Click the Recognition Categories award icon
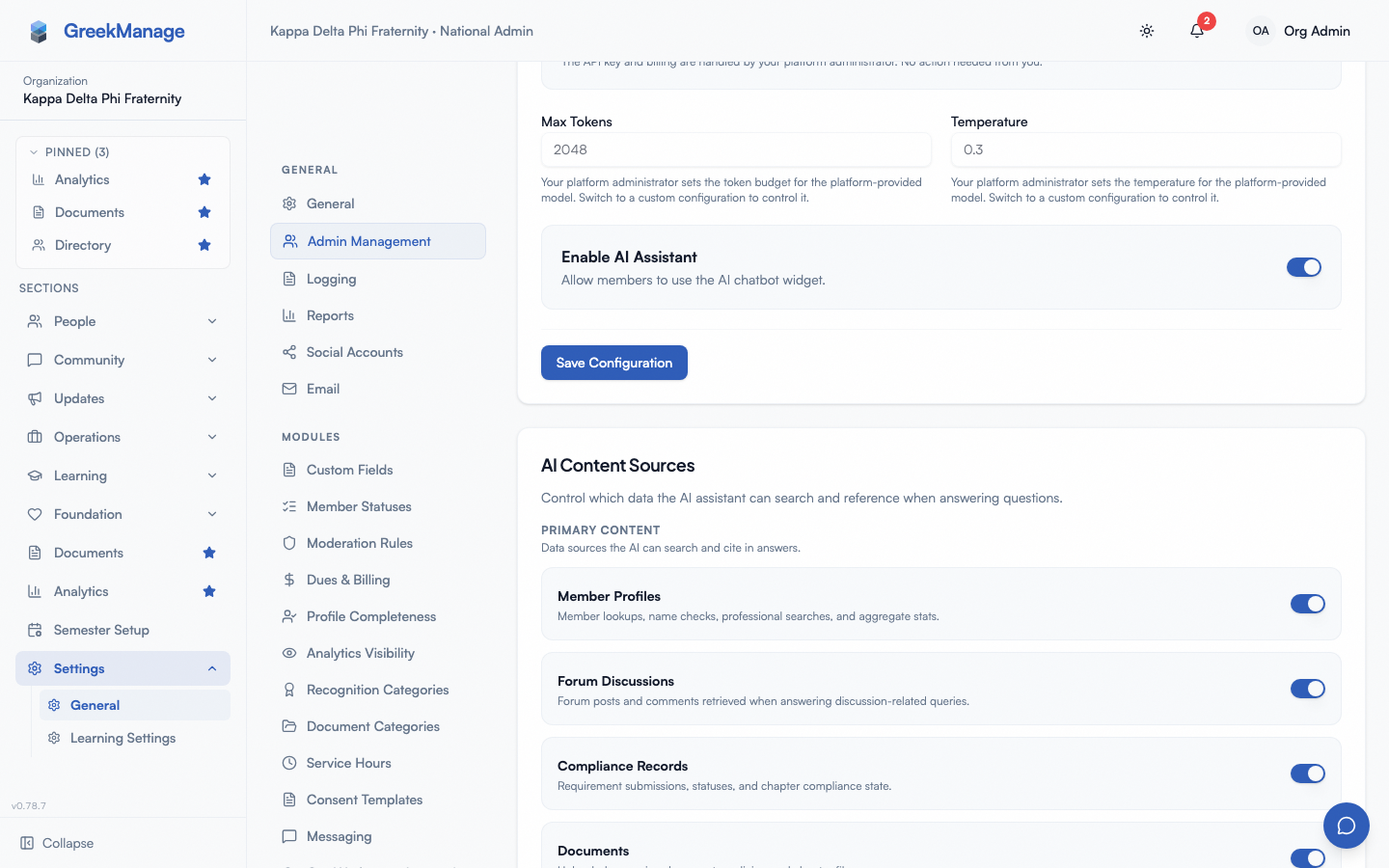1389x868 pixels. pyautogui.click(x=289, y=690)
